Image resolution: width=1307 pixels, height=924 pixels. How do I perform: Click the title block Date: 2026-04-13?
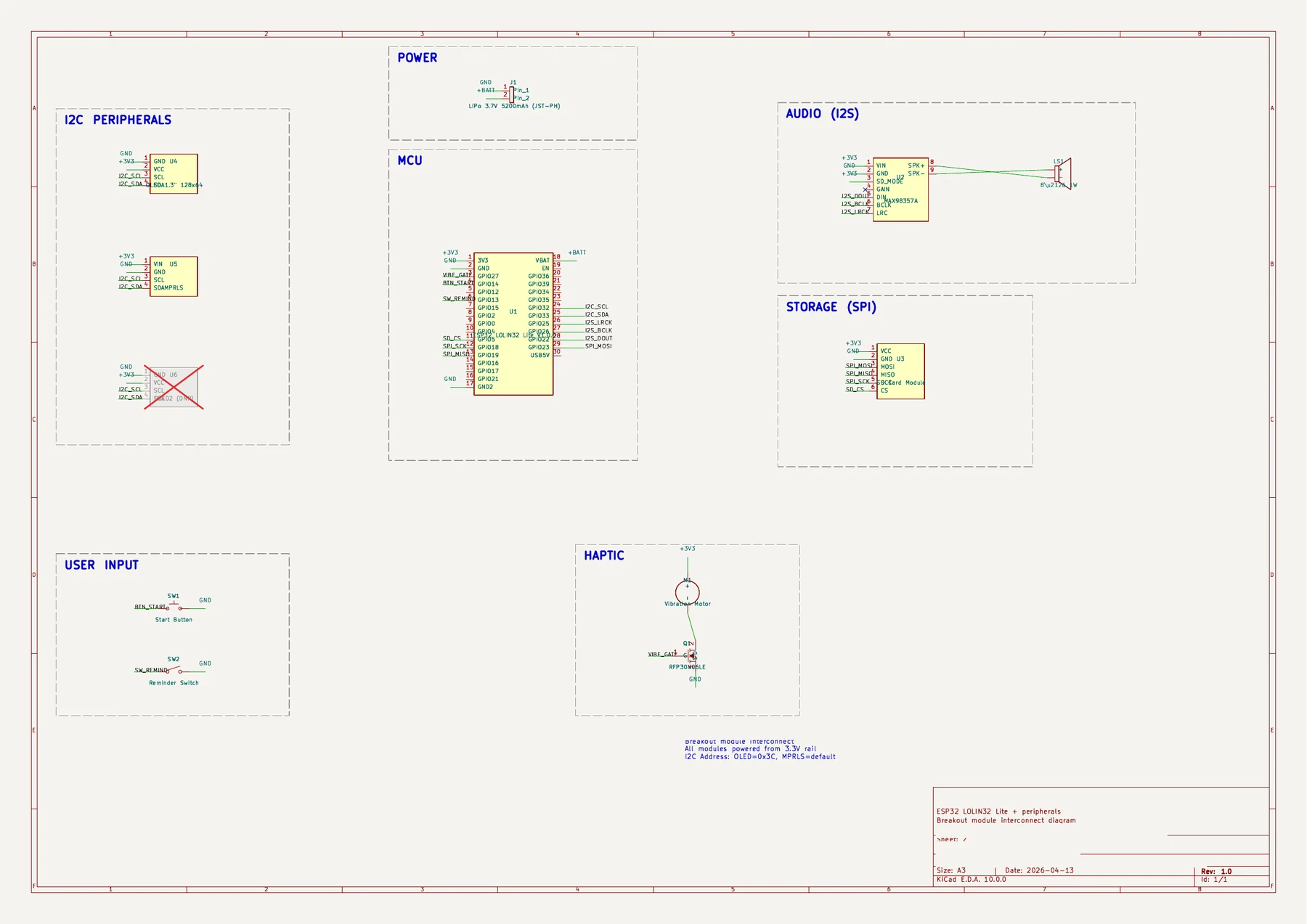pyautogui.click(x=1039, y=870)
